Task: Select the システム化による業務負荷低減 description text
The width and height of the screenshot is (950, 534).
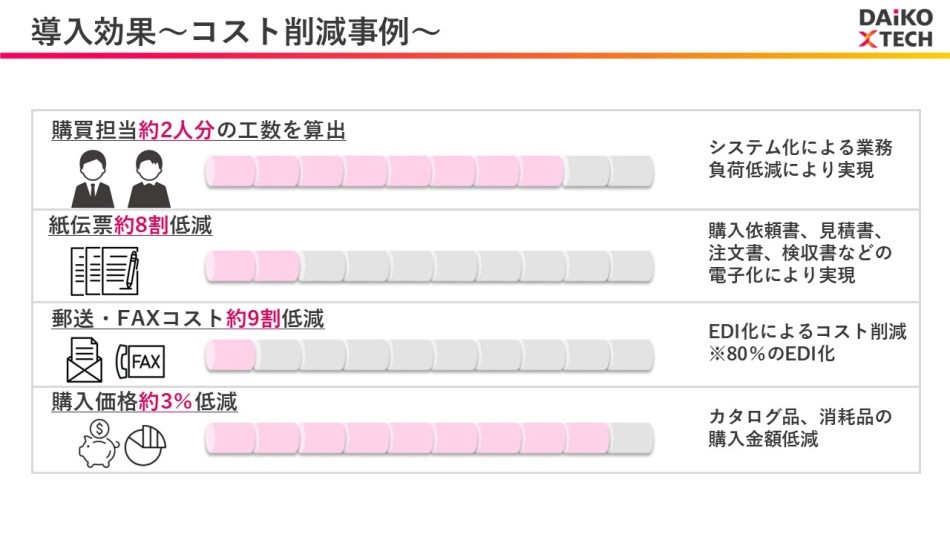Action: [x=800, y=158]
